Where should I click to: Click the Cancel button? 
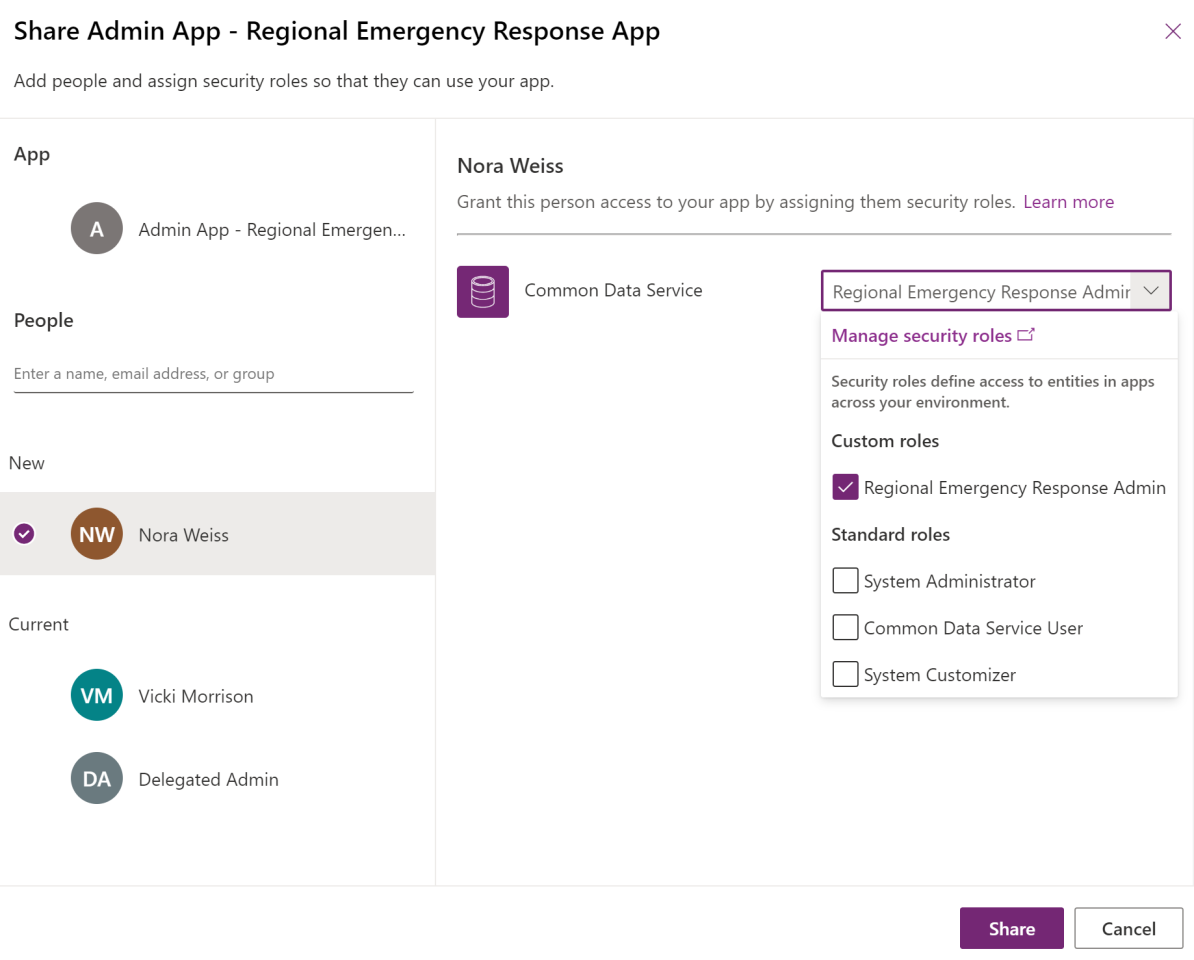[1129, 928]
